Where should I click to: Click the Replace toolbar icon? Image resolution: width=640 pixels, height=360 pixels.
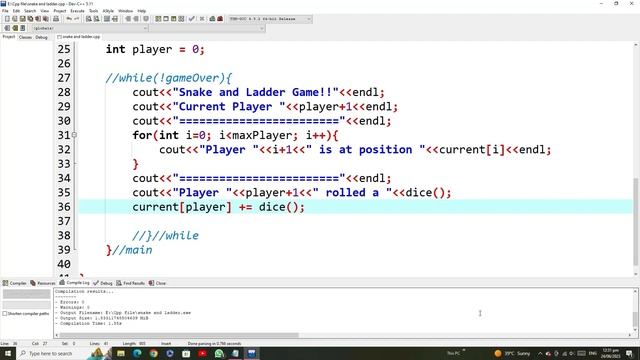pyautogui.click(x=96, y=19)
